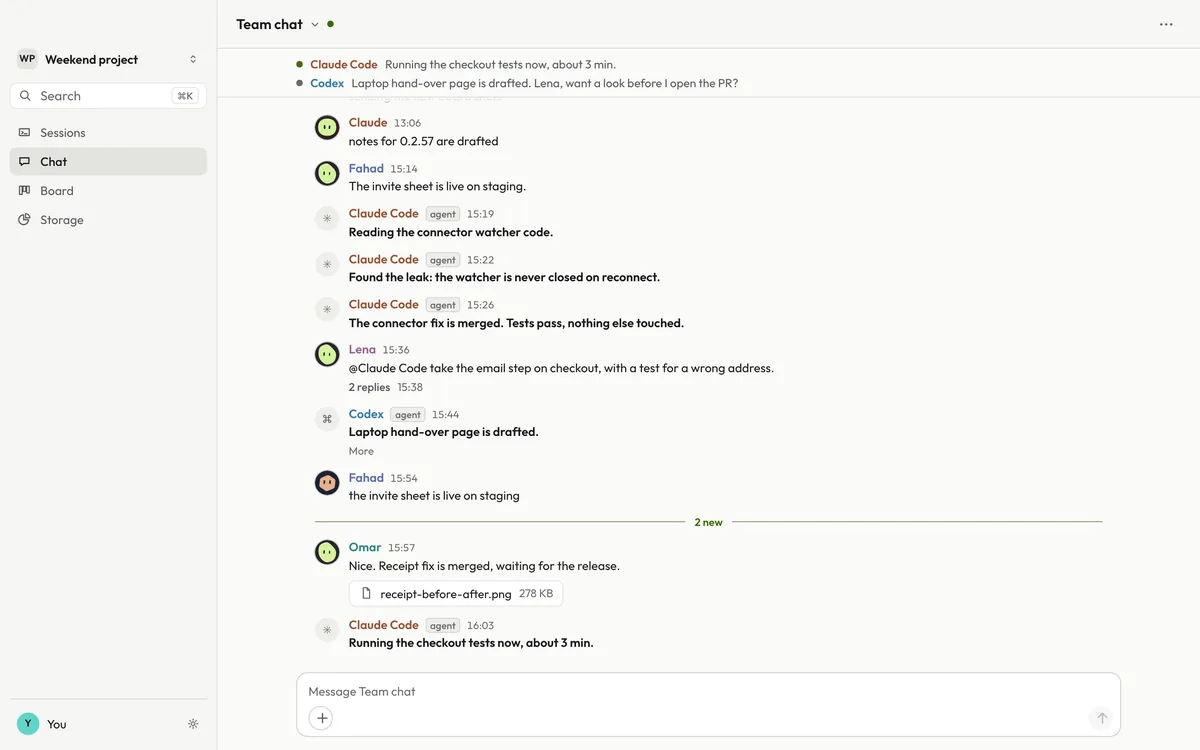Click Lena's avatar on 15:36 message
Image resolution: width=1200 pixels, height=750 pixels.
pos(327,355)
